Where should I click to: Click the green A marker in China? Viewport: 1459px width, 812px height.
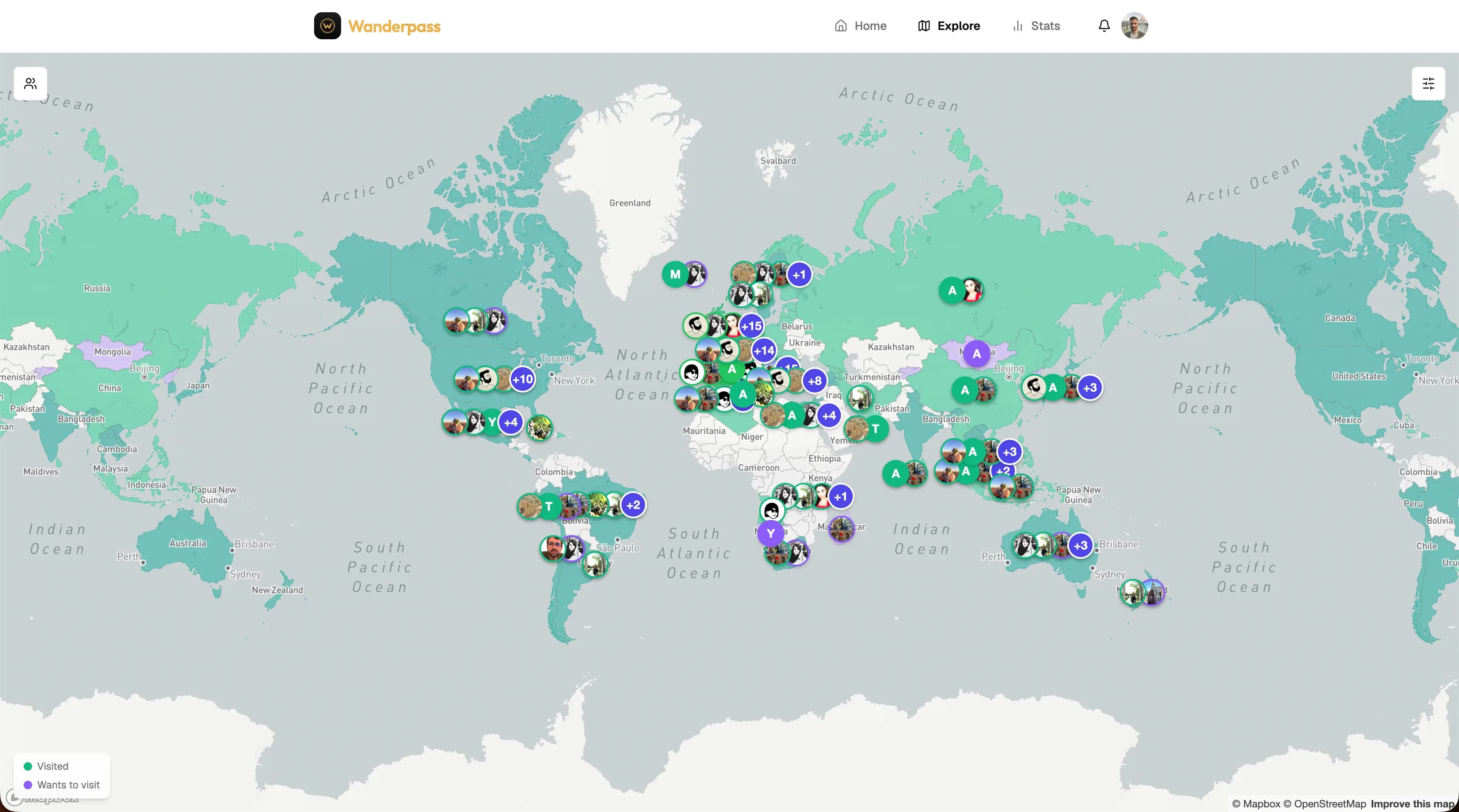965,390
